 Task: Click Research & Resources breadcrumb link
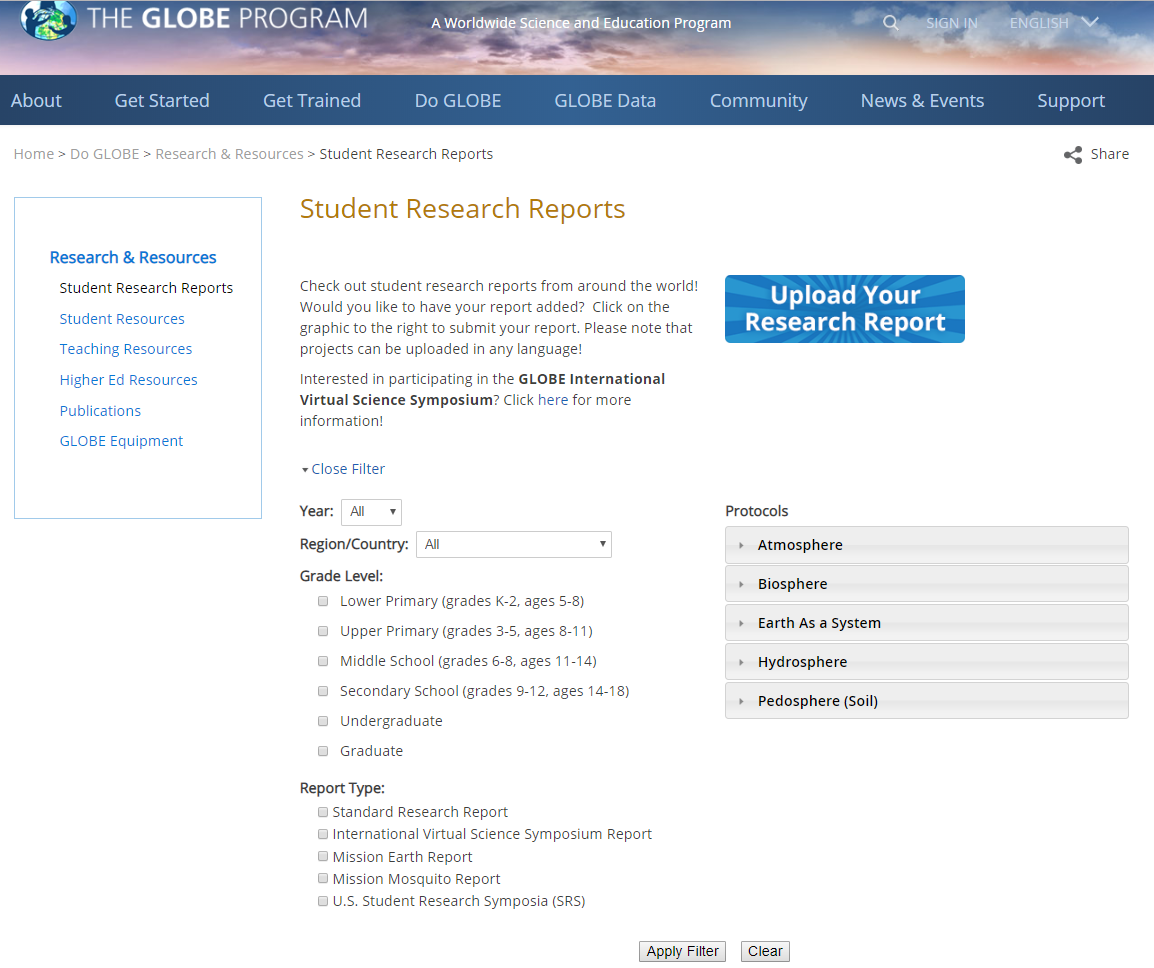pyautogui.click(x=229, y=154)
